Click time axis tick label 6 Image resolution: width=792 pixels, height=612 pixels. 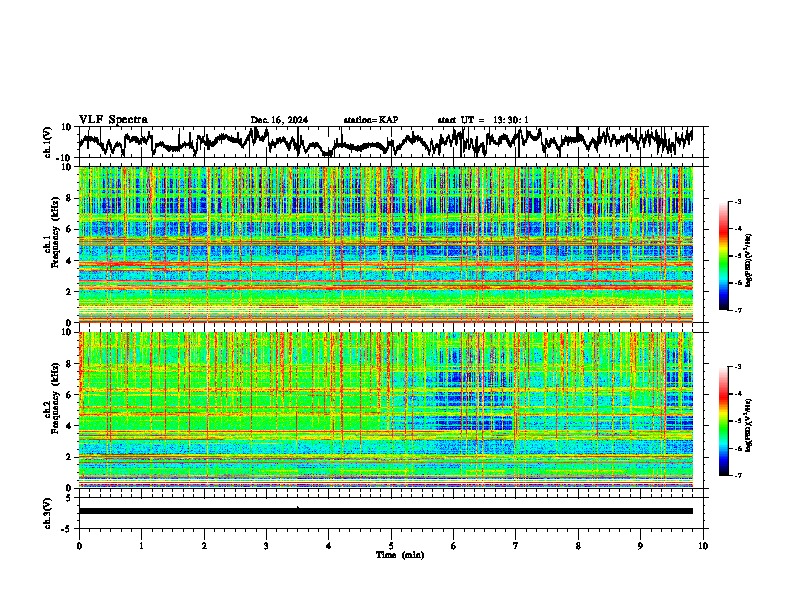454,546
